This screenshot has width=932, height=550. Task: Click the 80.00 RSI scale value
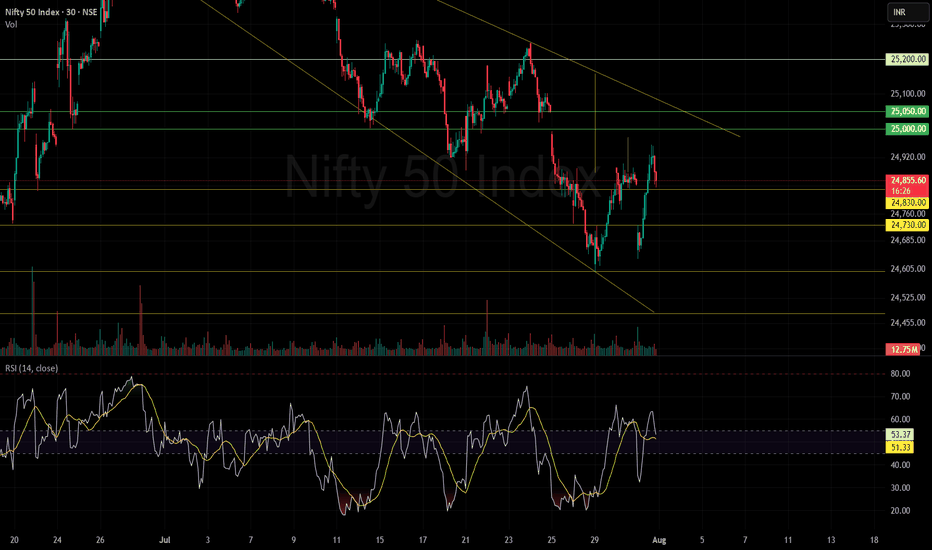900,374
